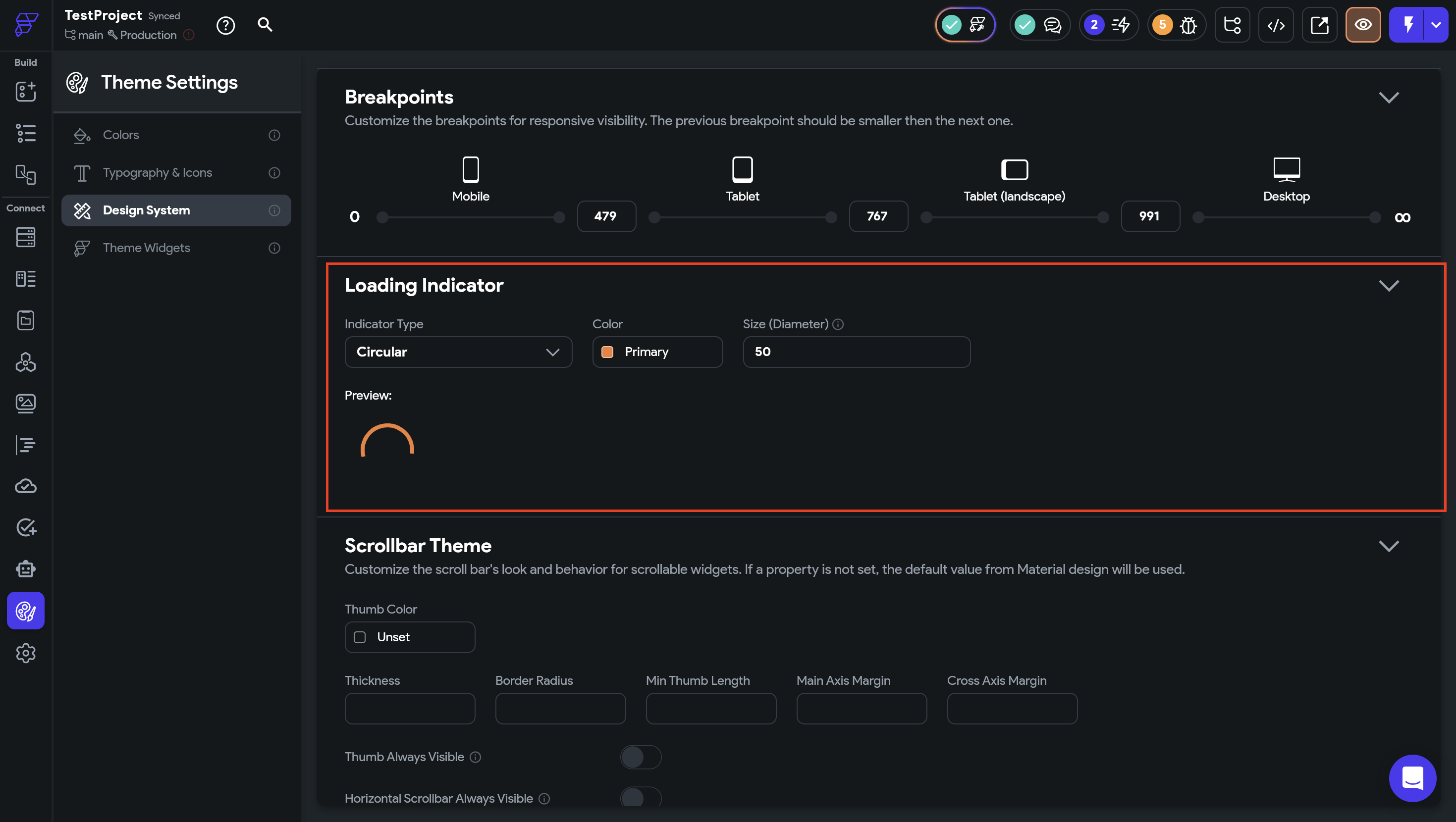This screenshot has height=822, width=1456.
Task: Click the Size (Diameter) input field
Action: [856, 352]
